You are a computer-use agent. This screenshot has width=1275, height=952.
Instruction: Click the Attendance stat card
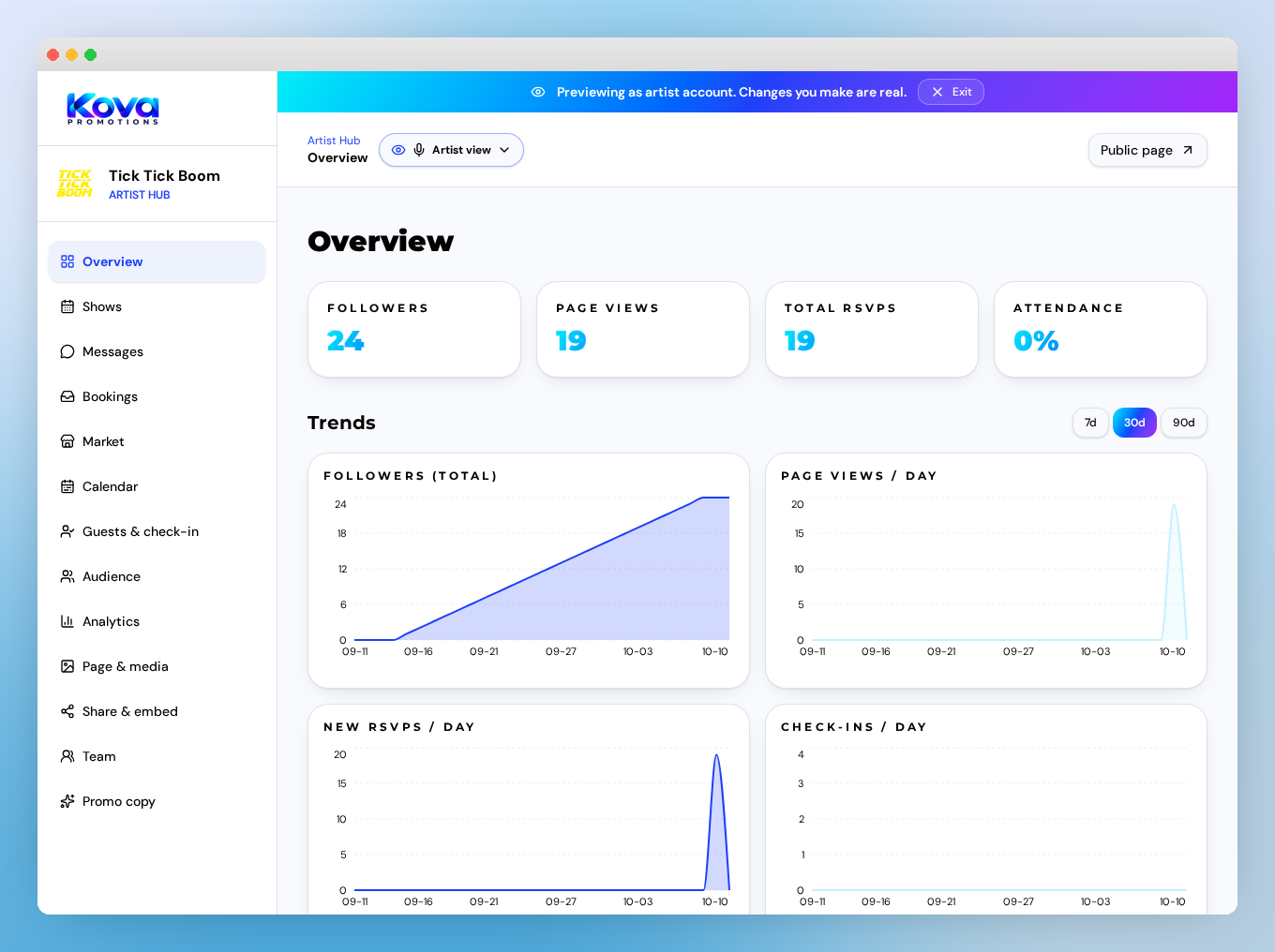(x=1101, y=330)
